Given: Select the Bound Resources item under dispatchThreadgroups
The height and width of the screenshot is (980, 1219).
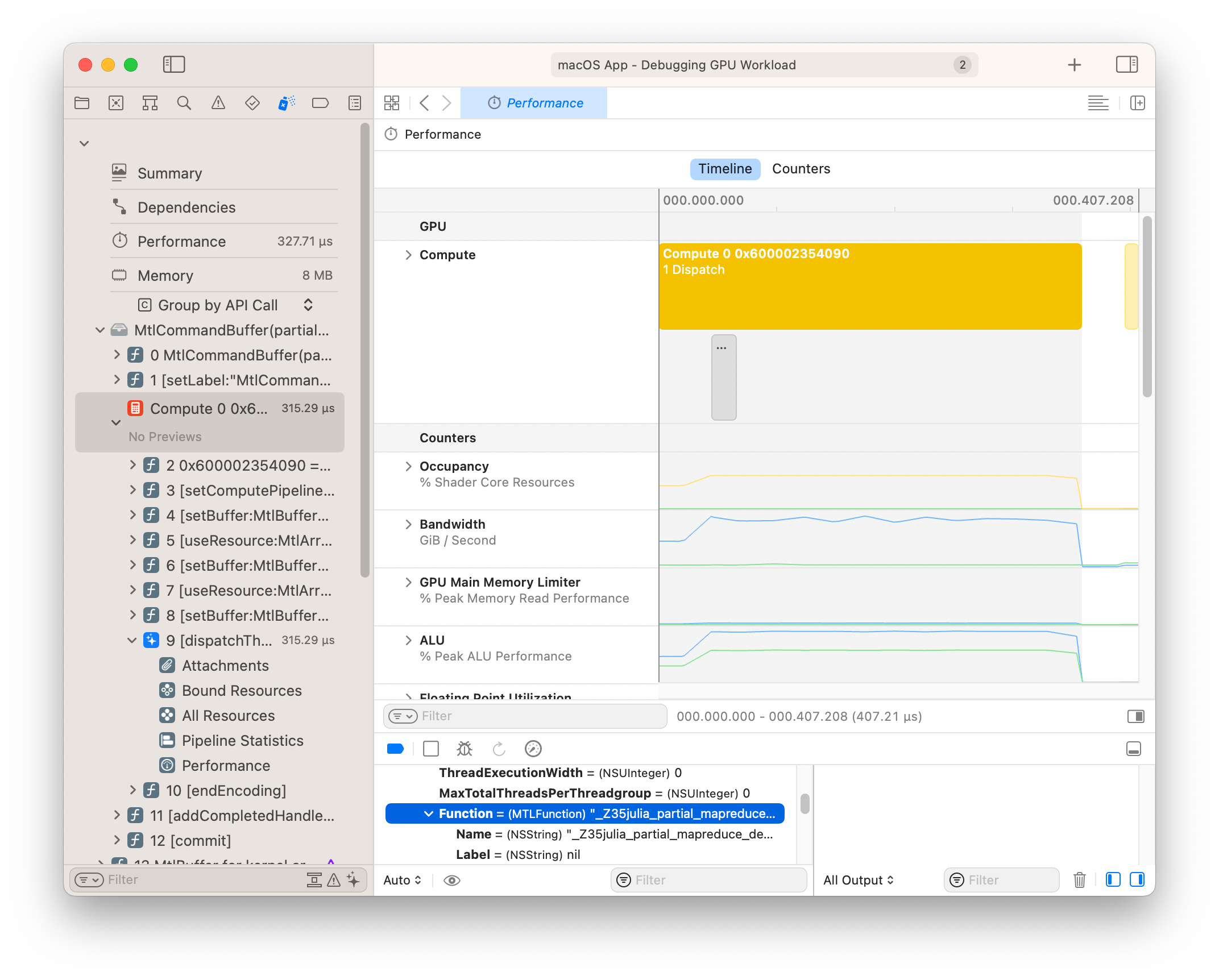Looking at the screenshot, I should (241, 690).
